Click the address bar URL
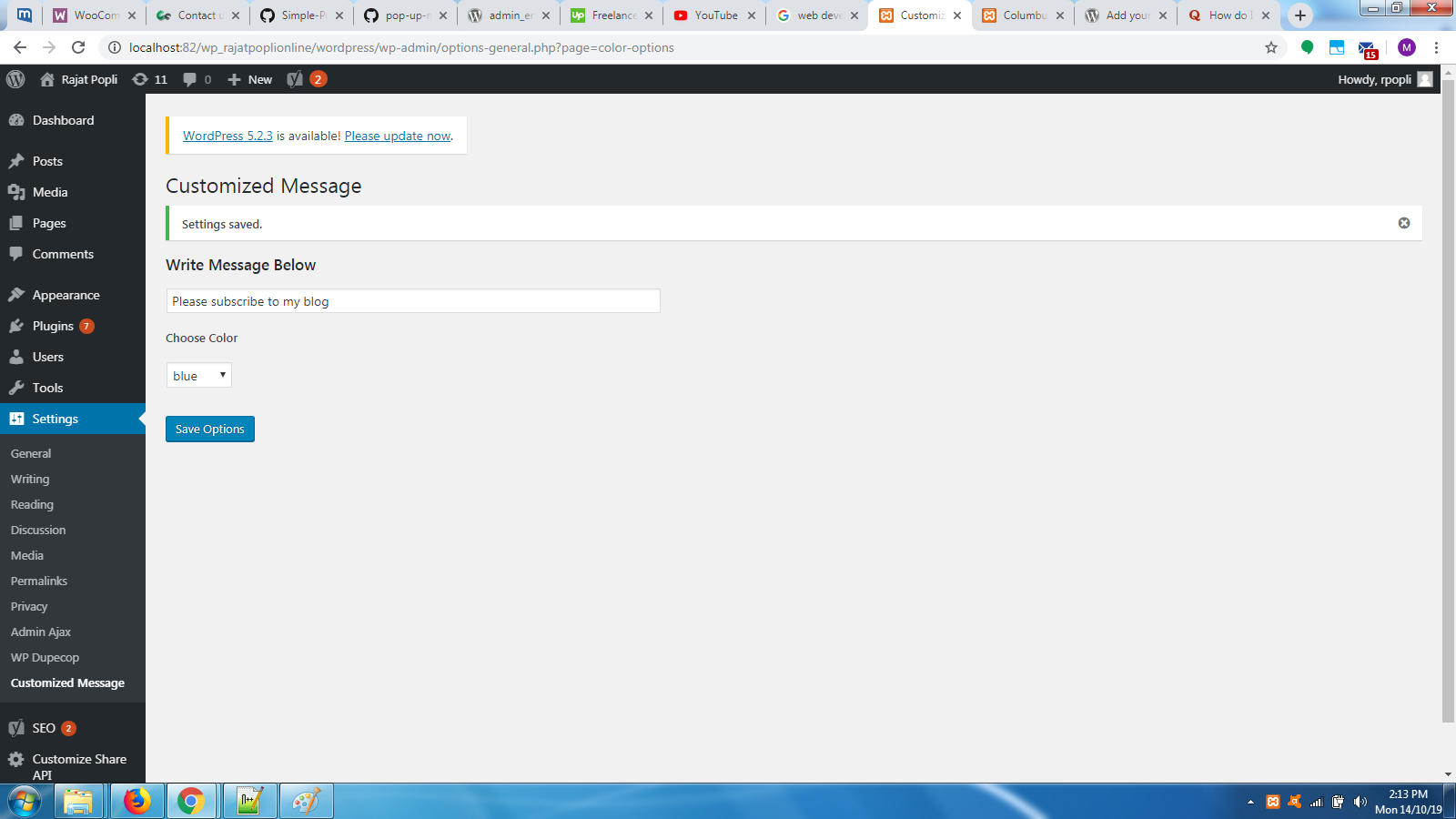The image size is (1456, 819). [x=401, y=47]
